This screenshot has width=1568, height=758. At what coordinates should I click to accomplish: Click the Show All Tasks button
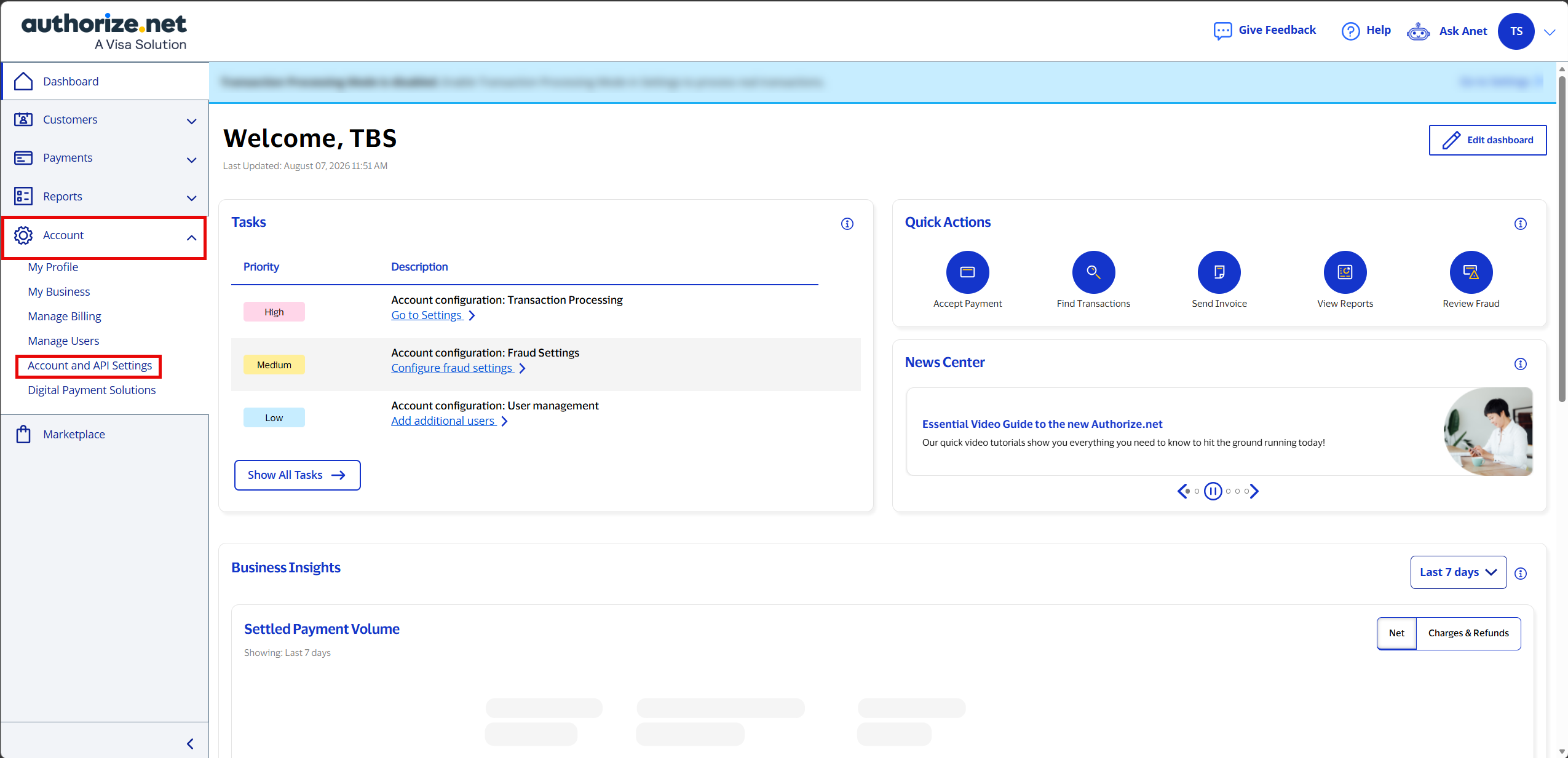pyautogui.click(x=298, y=475)
